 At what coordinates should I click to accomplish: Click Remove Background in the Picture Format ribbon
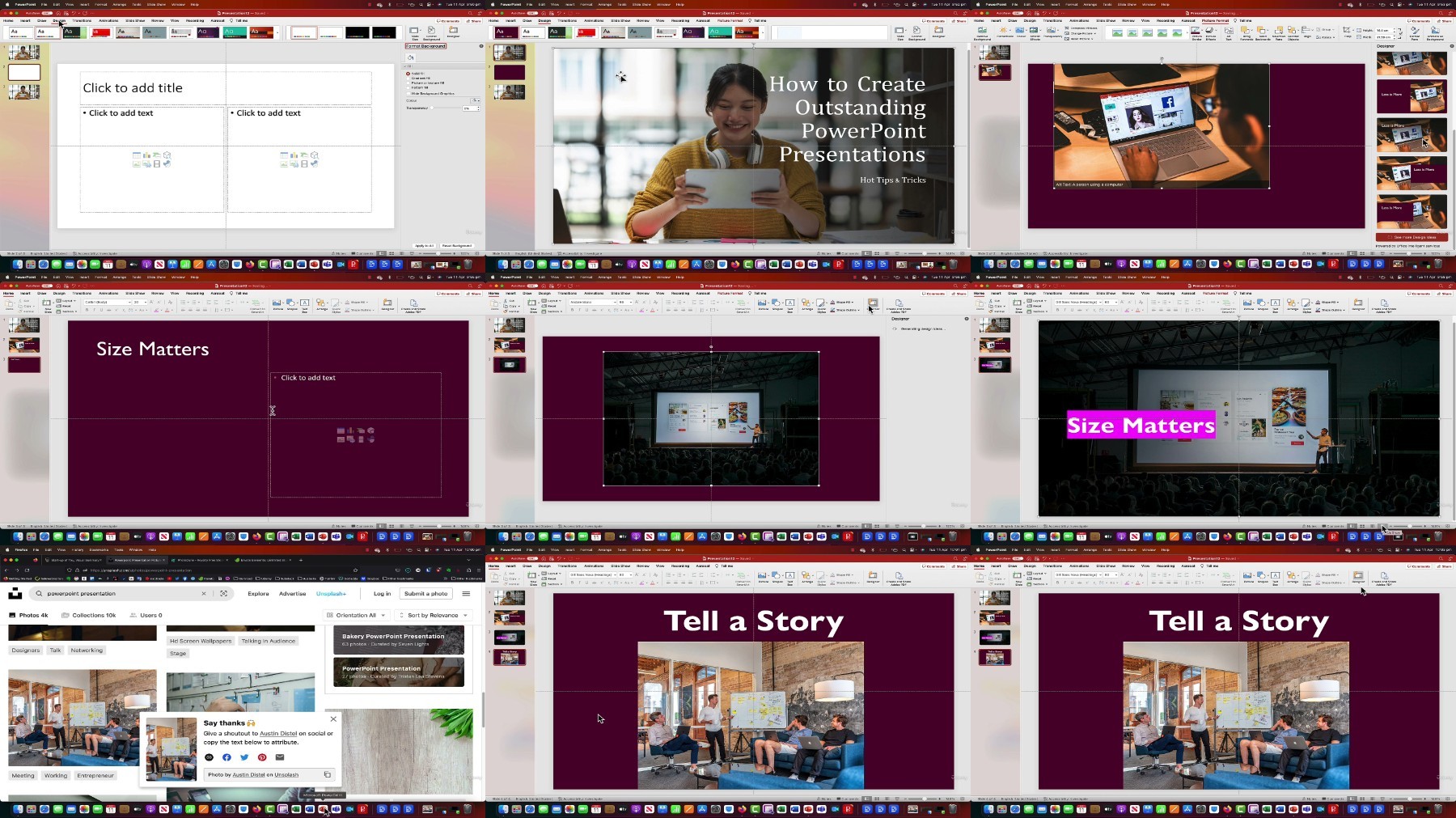(982, 32)
